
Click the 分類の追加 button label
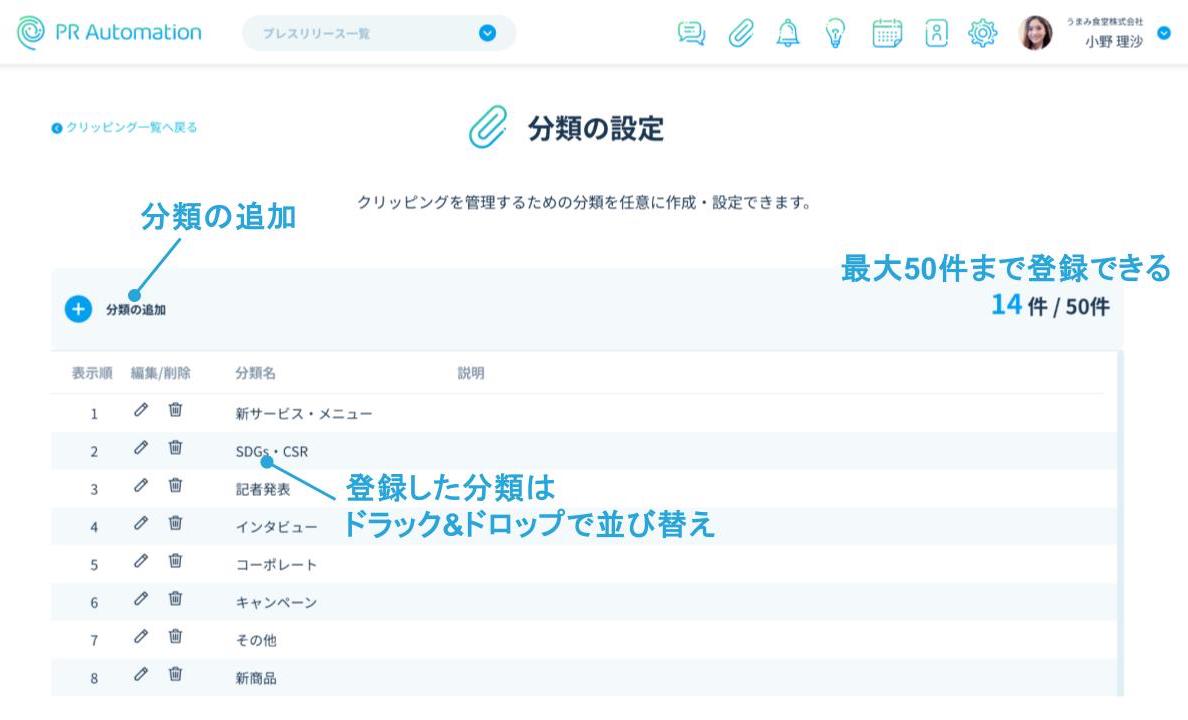(136, 310)
